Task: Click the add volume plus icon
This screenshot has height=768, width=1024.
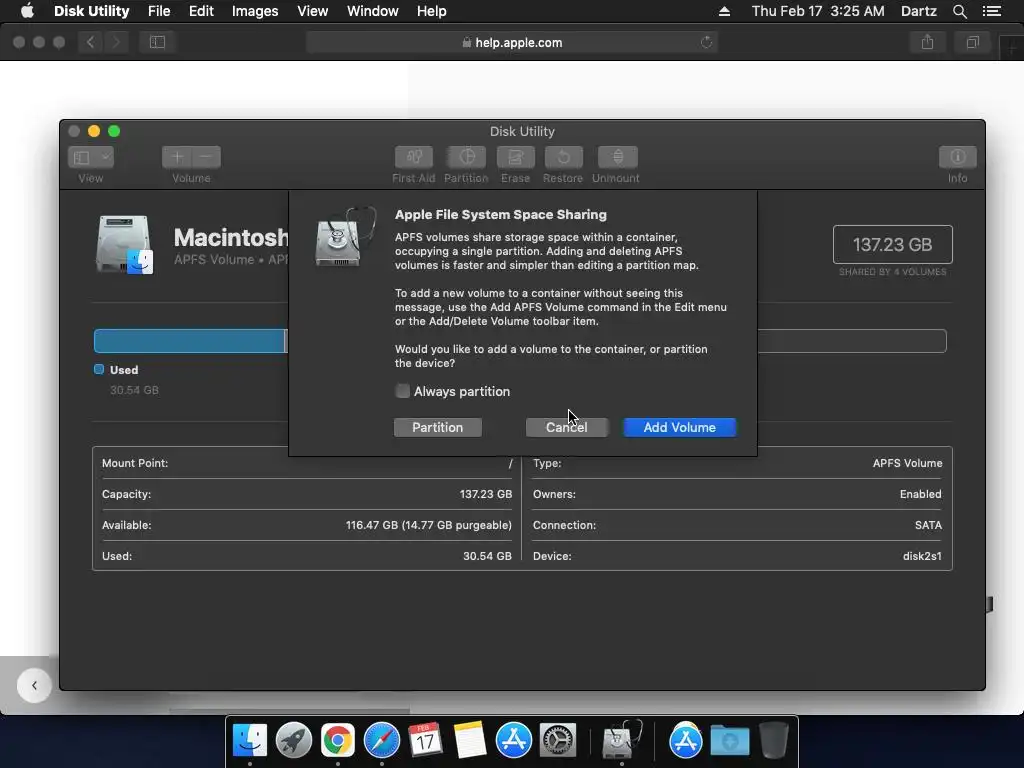Action: [x=176, y=157]
